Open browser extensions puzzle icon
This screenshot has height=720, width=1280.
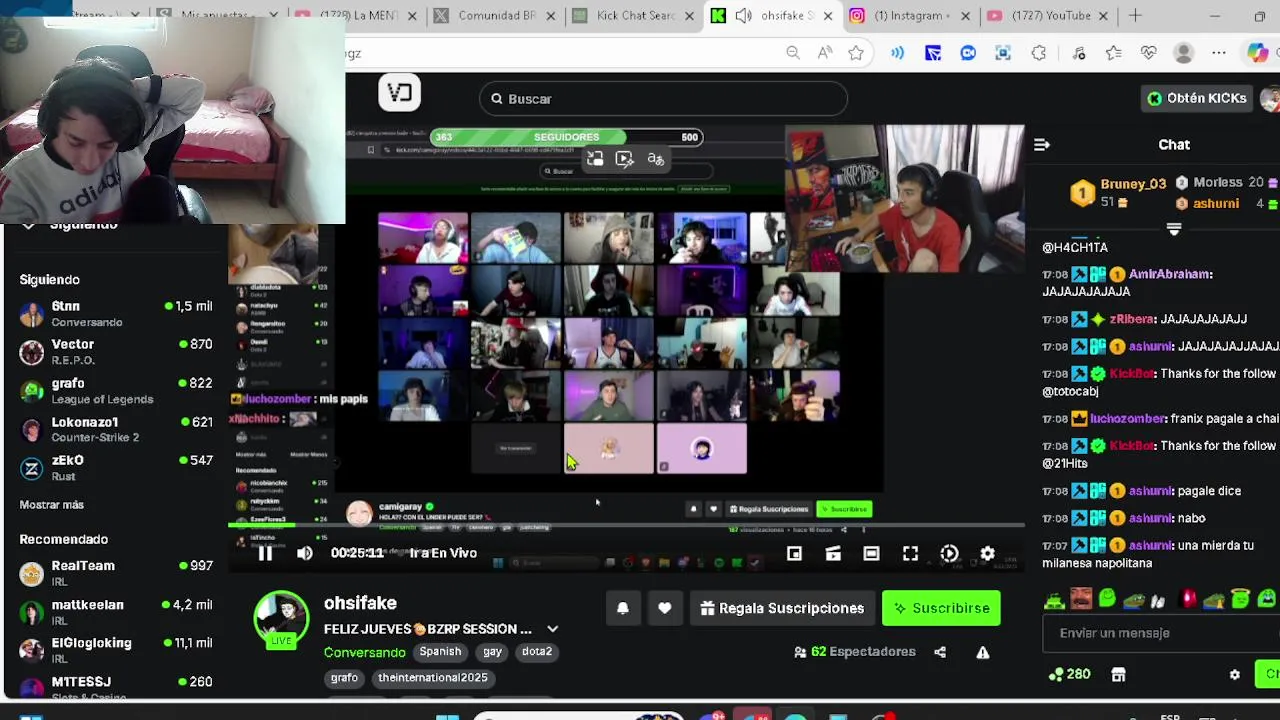[1039, 53]
